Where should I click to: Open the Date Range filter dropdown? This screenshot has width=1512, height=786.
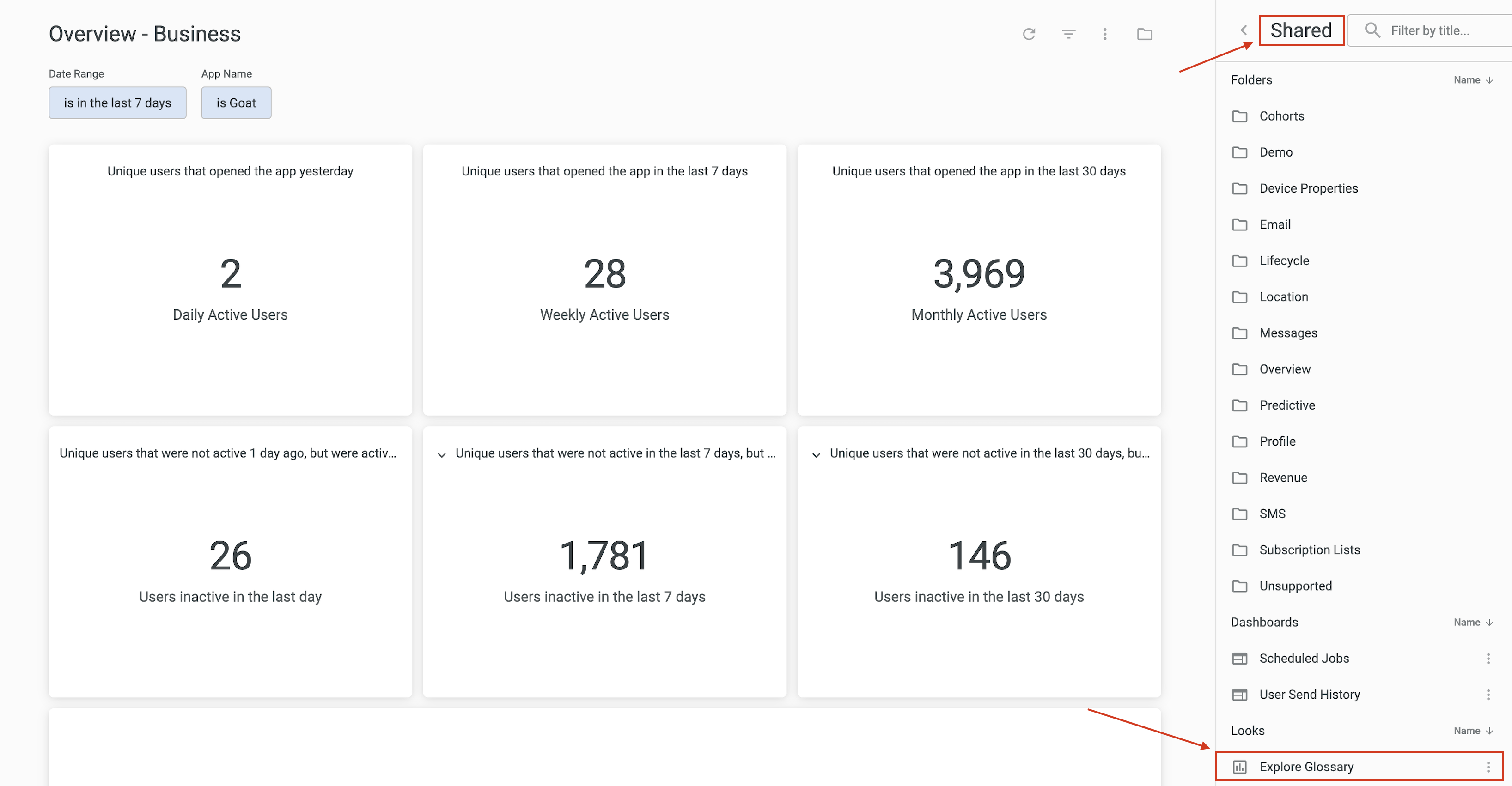click(x=117, y=103)
